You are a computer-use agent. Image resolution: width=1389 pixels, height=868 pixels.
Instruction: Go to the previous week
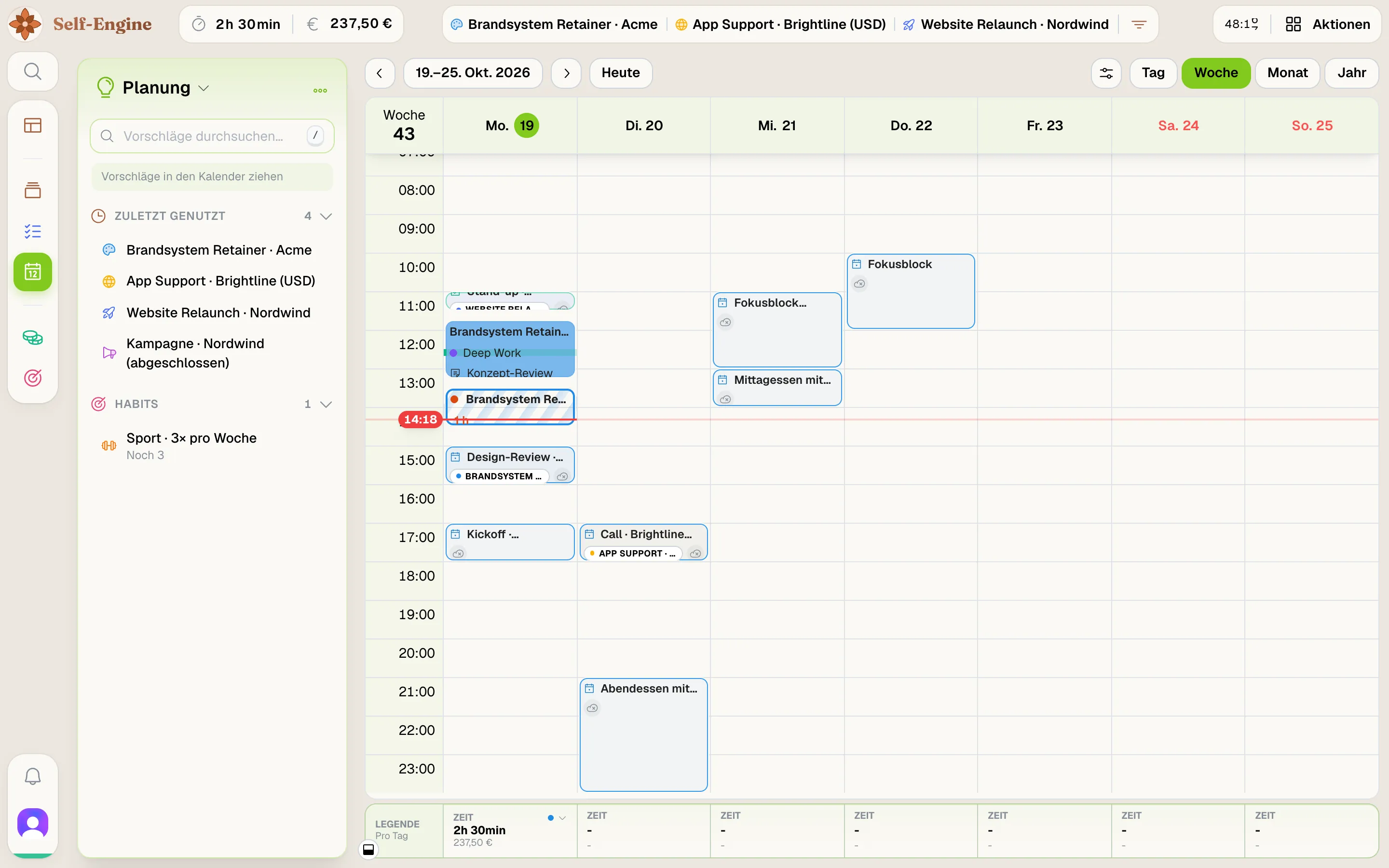tap(380, 73)
